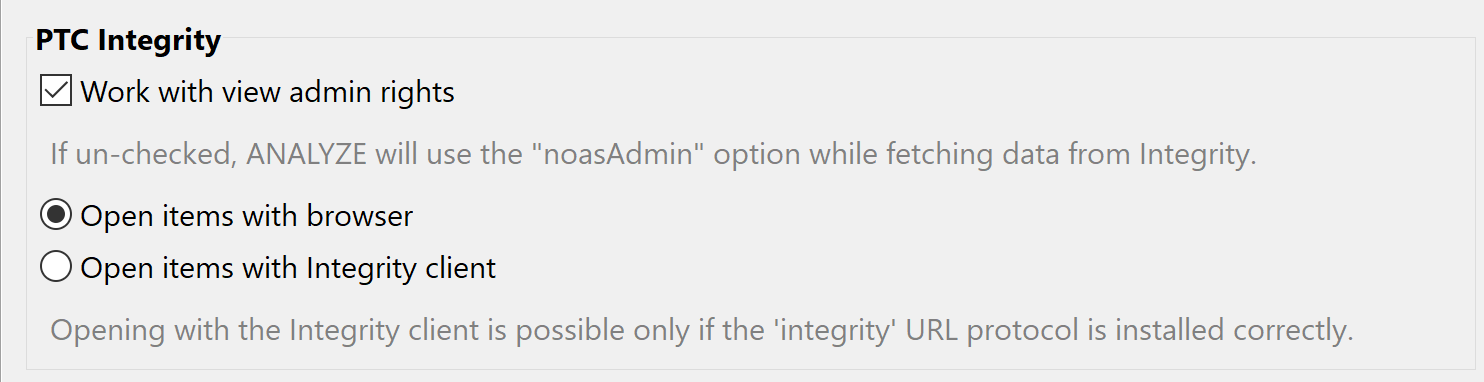This screenshot has width=1484, height=382.
Task: Choose Open items with Integrity client radio button
Action: [x=55, y=267]
